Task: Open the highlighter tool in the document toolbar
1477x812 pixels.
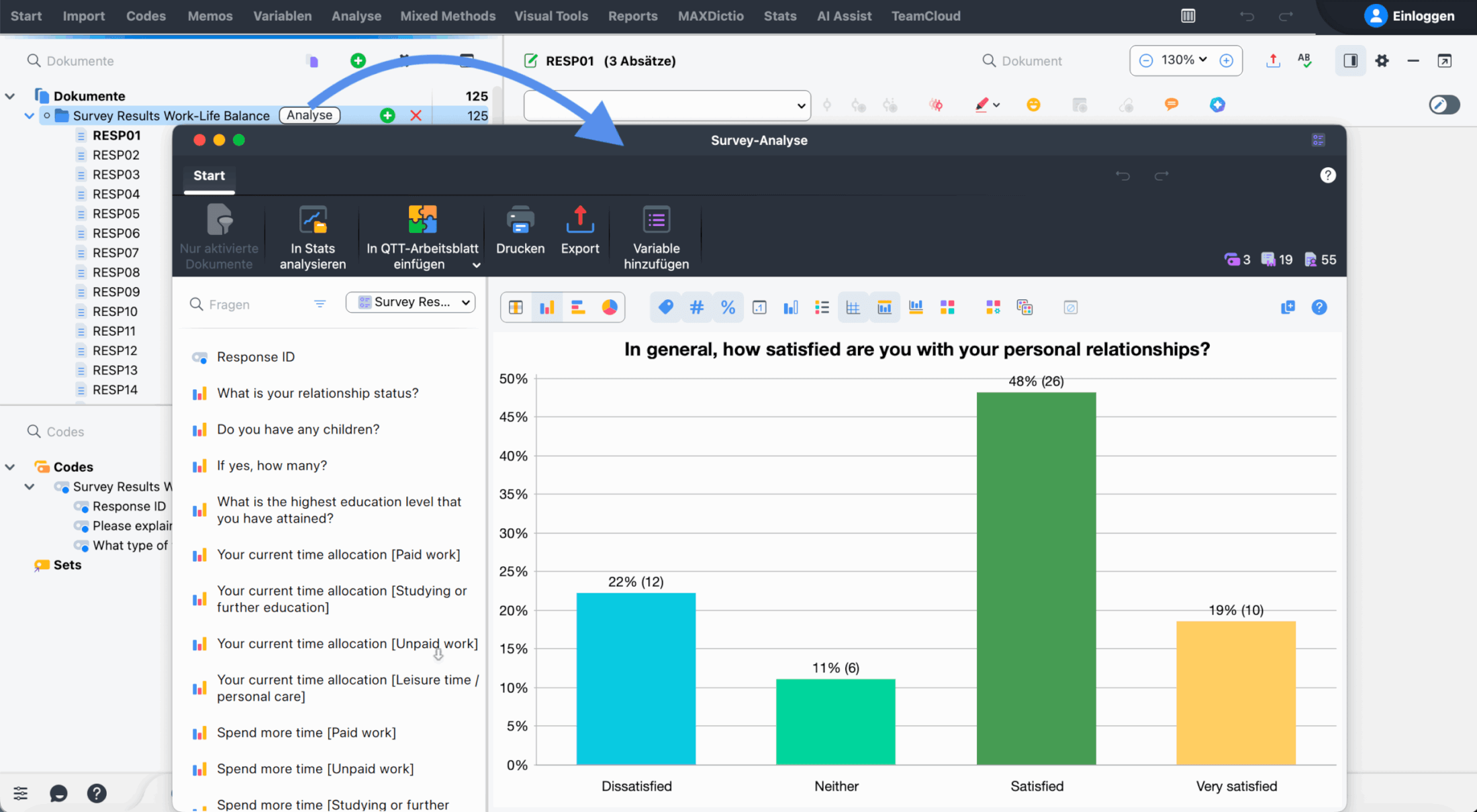Action: click(x=982, y=105)
